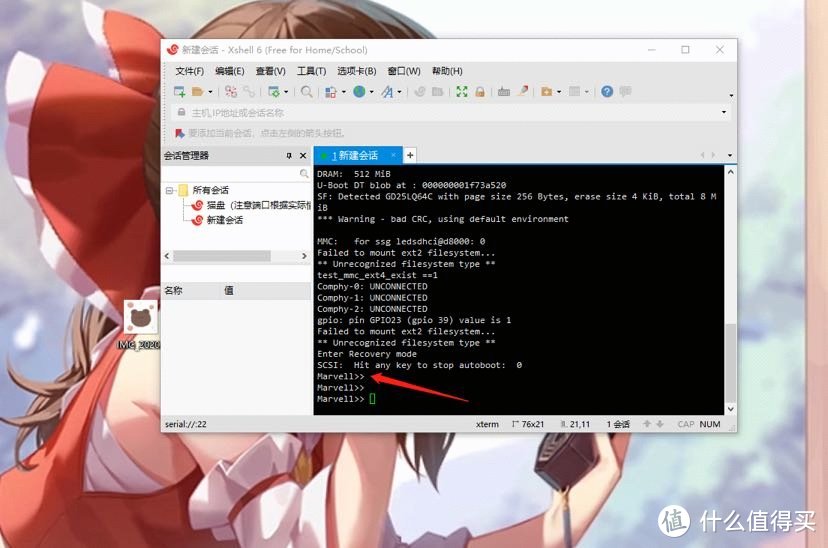Open the 编辑(E) menu
This screenshot has height=548, width=828.
pyautogui.click(x=229, y=71)
